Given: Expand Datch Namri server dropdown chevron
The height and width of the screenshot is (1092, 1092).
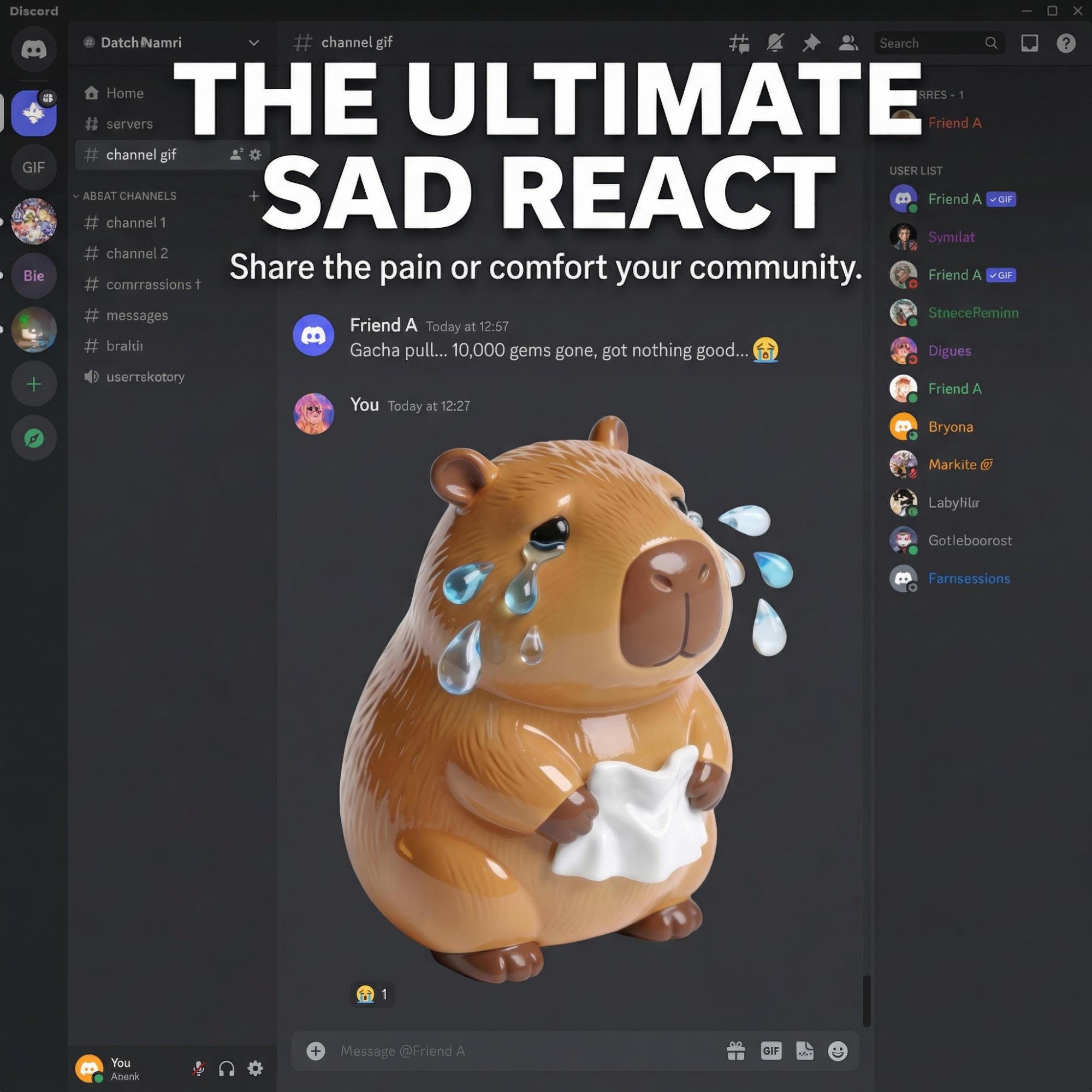Looking at the screenshot, I should point(254,43).
